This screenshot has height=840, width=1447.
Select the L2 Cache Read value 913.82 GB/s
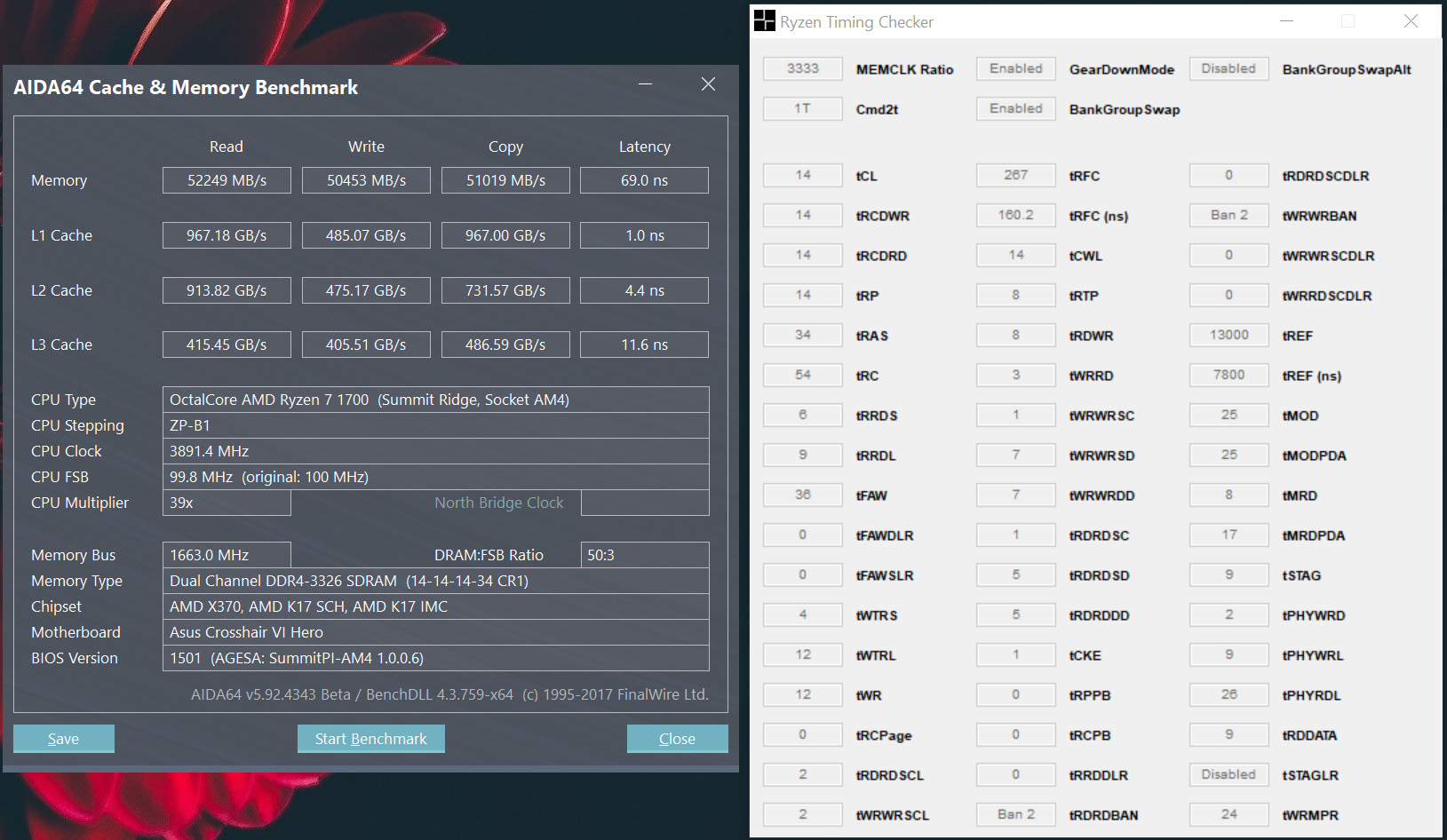click(227, 290)
